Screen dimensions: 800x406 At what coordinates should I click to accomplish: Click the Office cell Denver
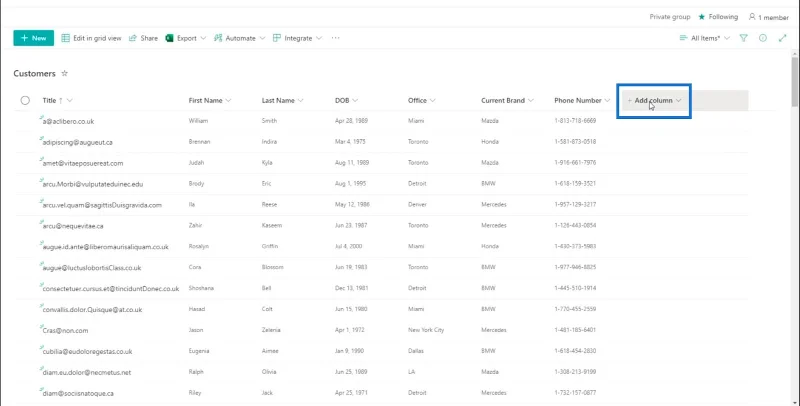point(417,205)
